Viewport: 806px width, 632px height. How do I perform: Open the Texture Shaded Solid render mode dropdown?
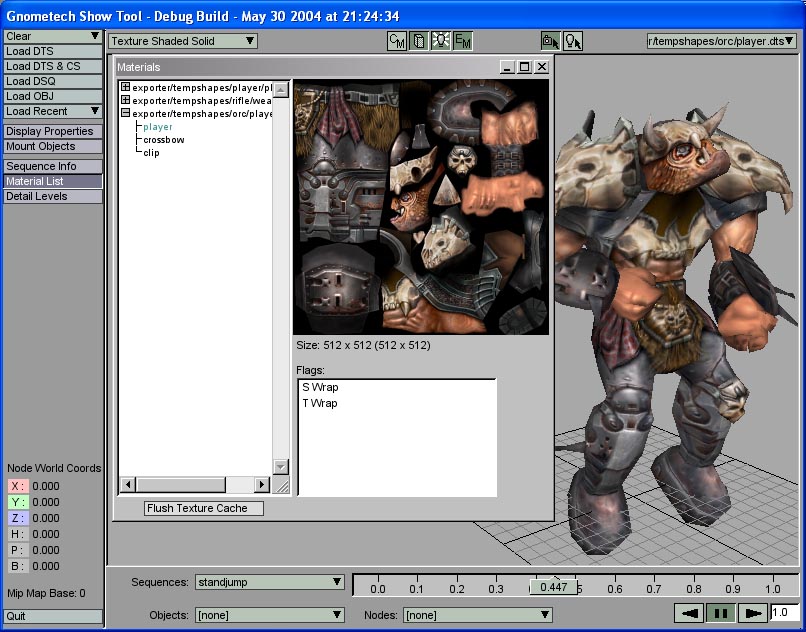pos(182,41)
